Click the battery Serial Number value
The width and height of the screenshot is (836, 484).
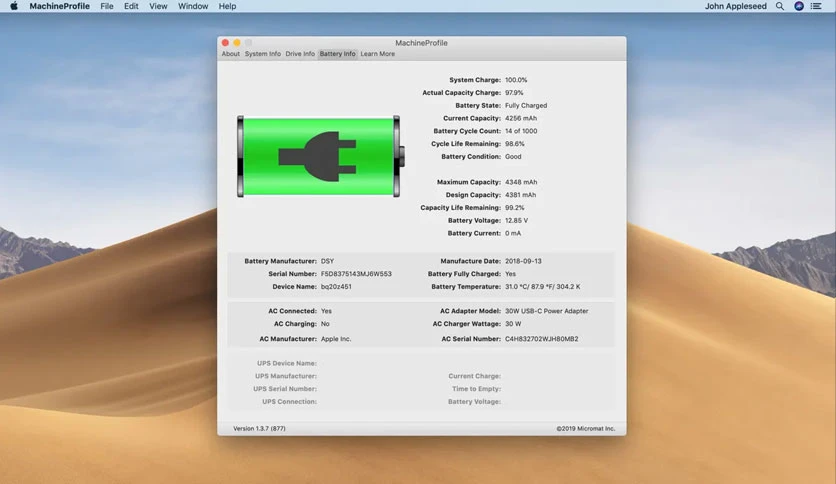pyautogui.click(x=356, y=274)
